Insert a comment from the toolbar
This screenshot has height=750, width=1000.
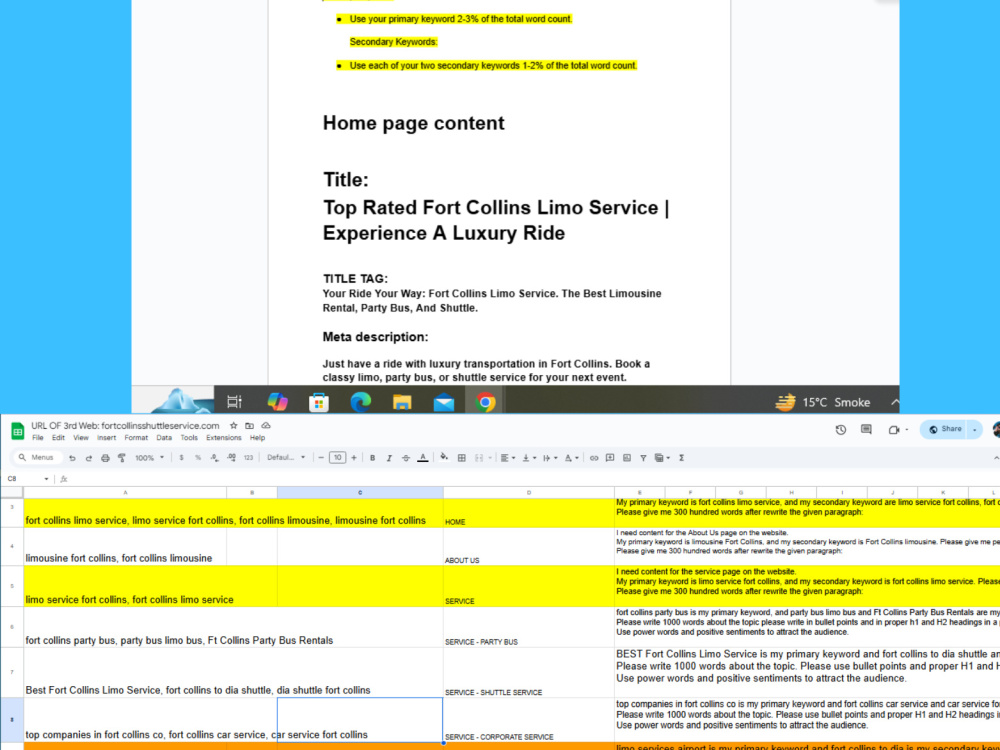click(x=610, y=458)
